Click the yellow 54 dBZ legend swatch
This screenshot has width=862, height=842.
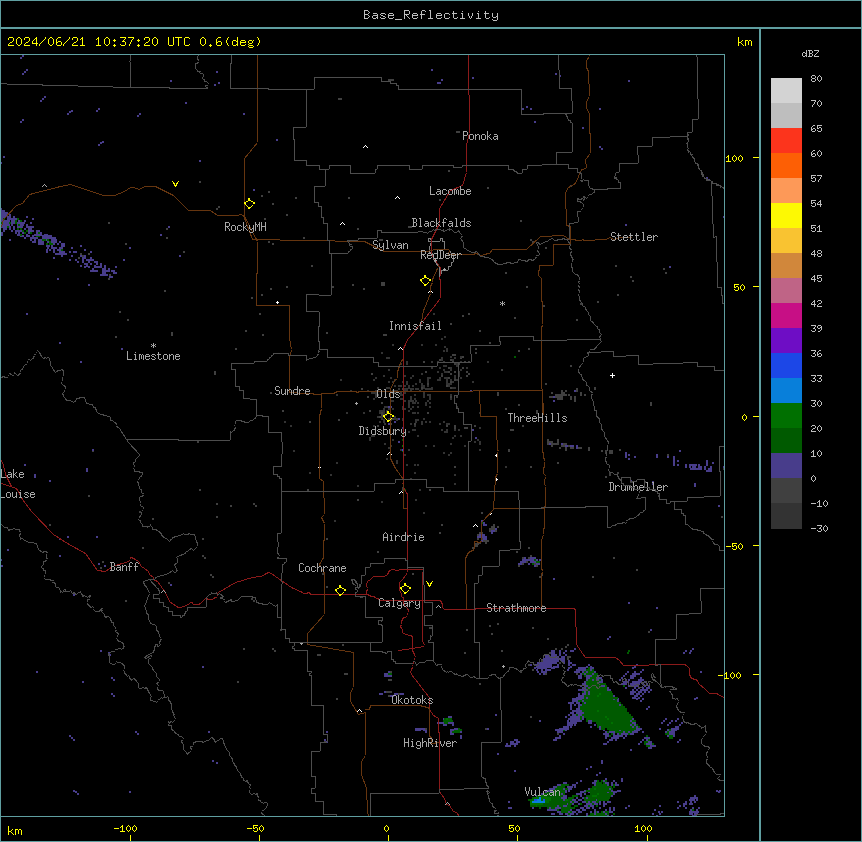[x=786, y=215]
